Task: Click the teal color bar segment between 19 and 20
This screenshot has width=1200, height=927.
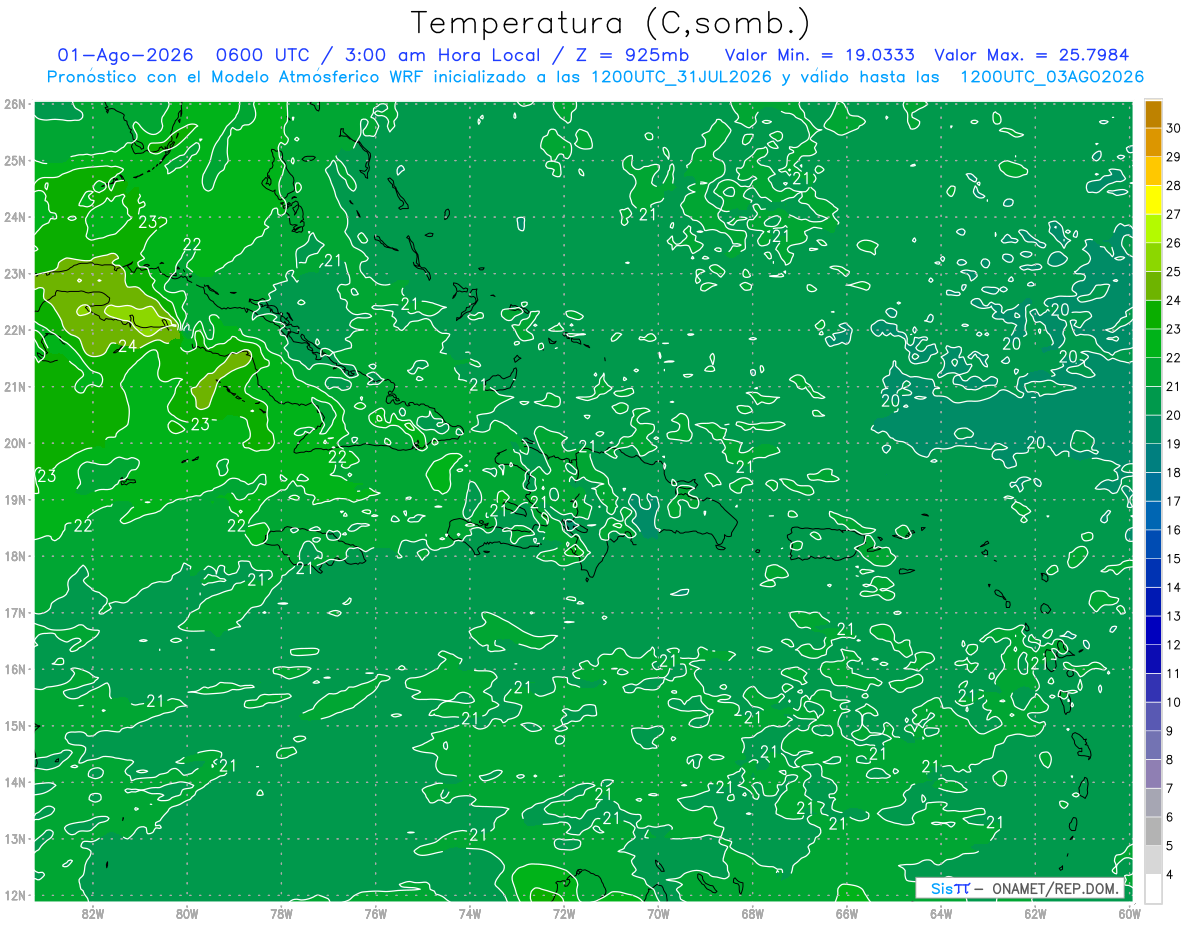Action: tap(1153, 430)
